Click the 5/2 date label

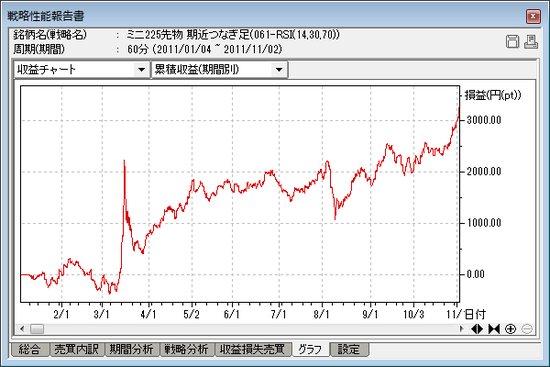coord(192,314)
